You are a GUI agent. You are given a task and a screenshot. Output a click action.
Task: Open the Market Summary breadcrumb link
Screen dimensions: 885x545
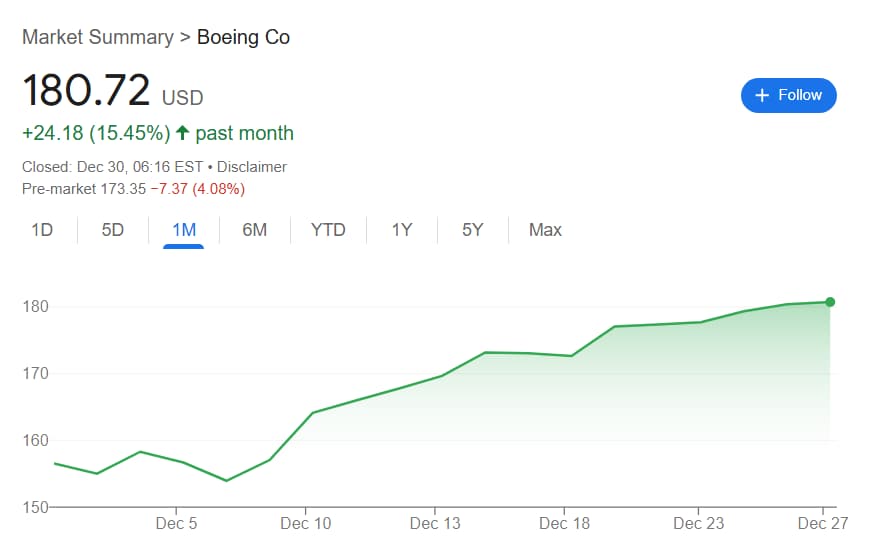click(x=98, y=37)
